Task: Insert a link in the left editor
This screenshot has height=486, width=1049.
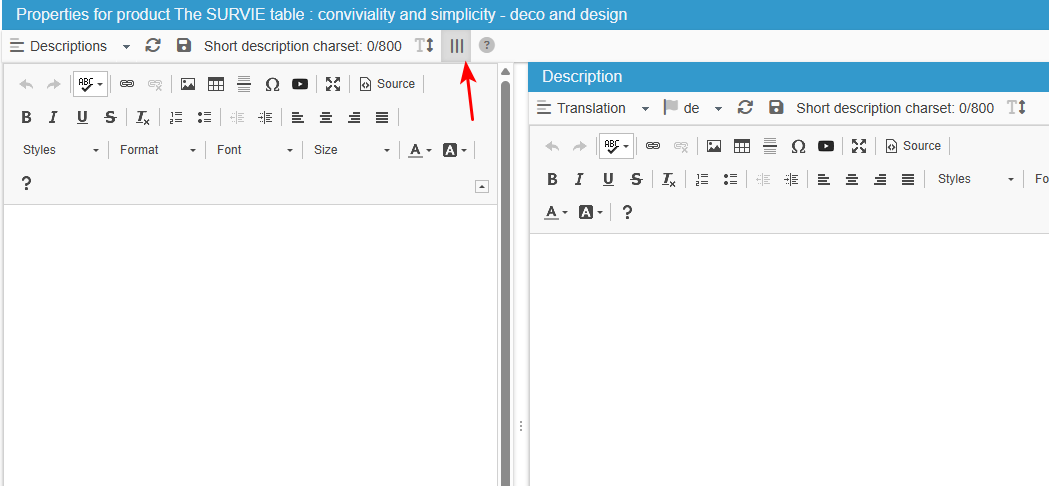Action: (x=127, y=84)
